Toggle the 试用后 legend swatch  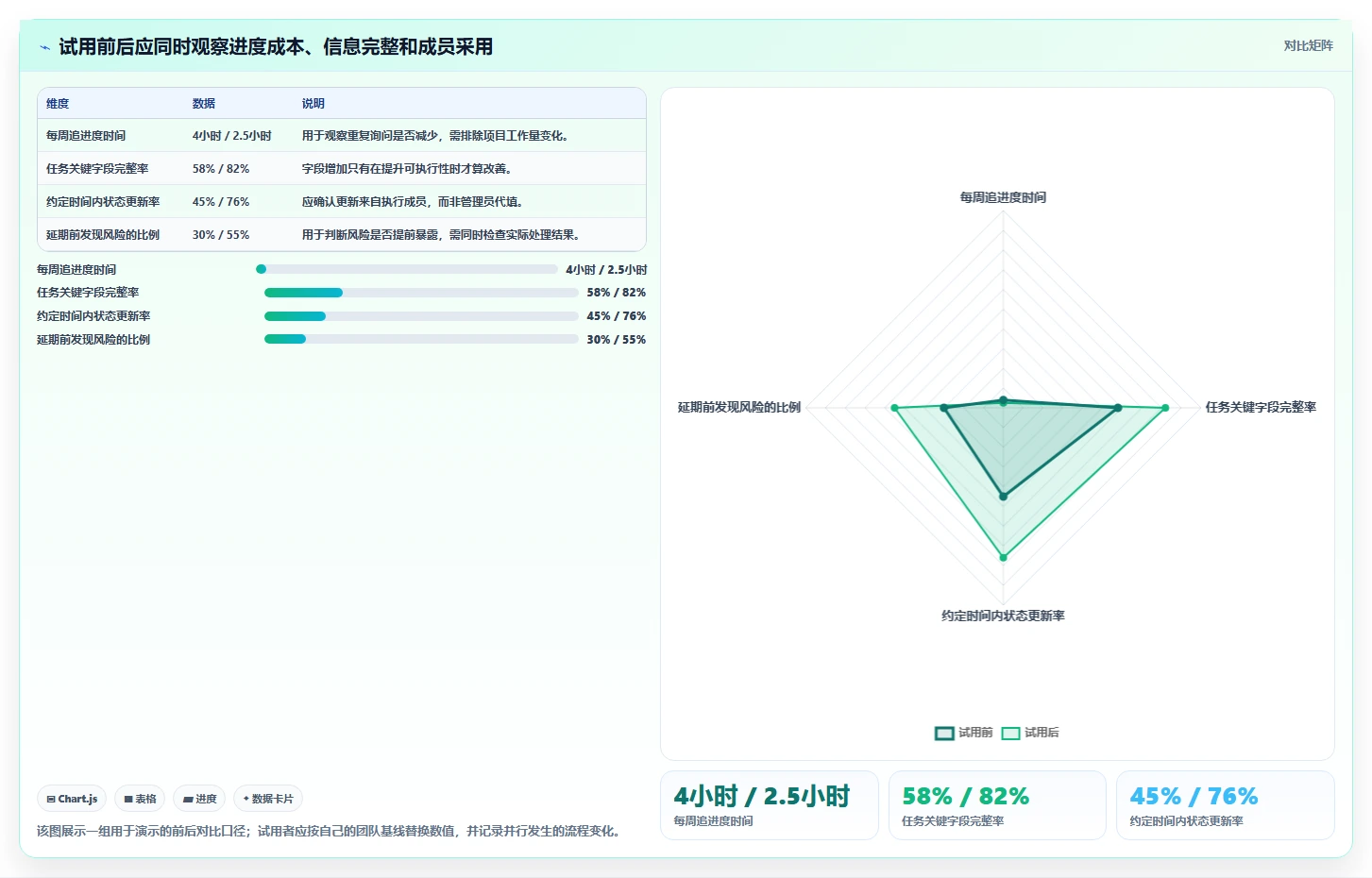(x=1010, y=733)
